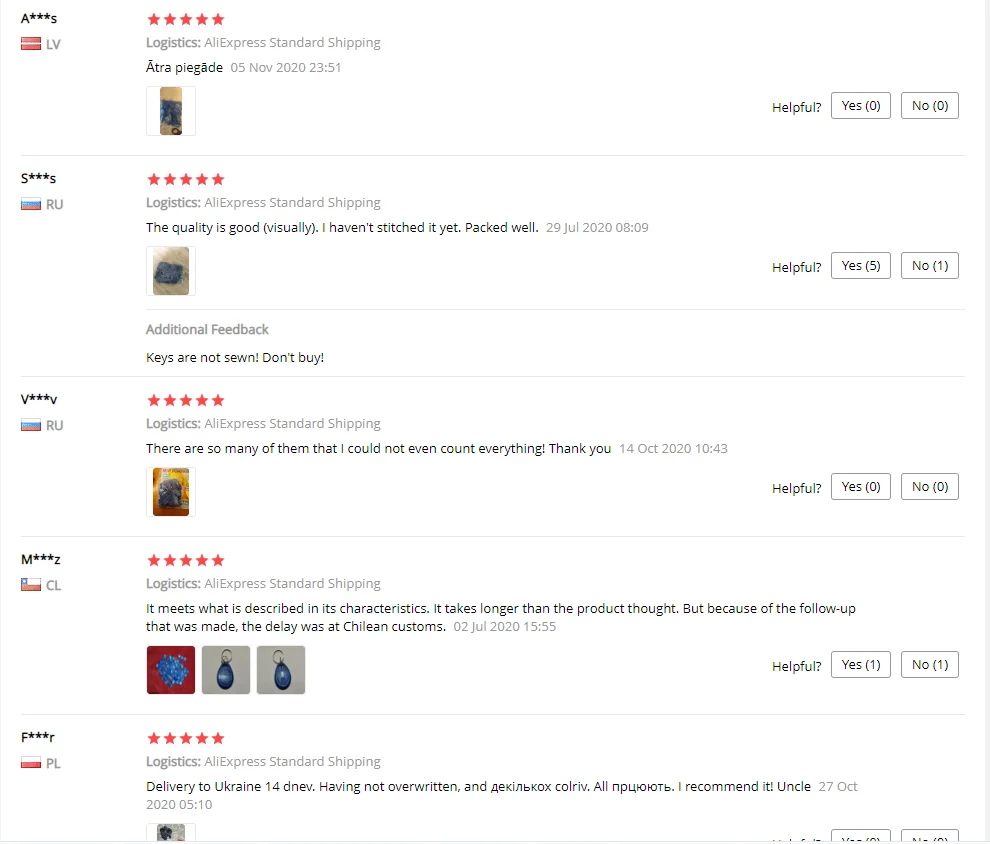Click the Poland flag icon beside PL

point(31,763)
